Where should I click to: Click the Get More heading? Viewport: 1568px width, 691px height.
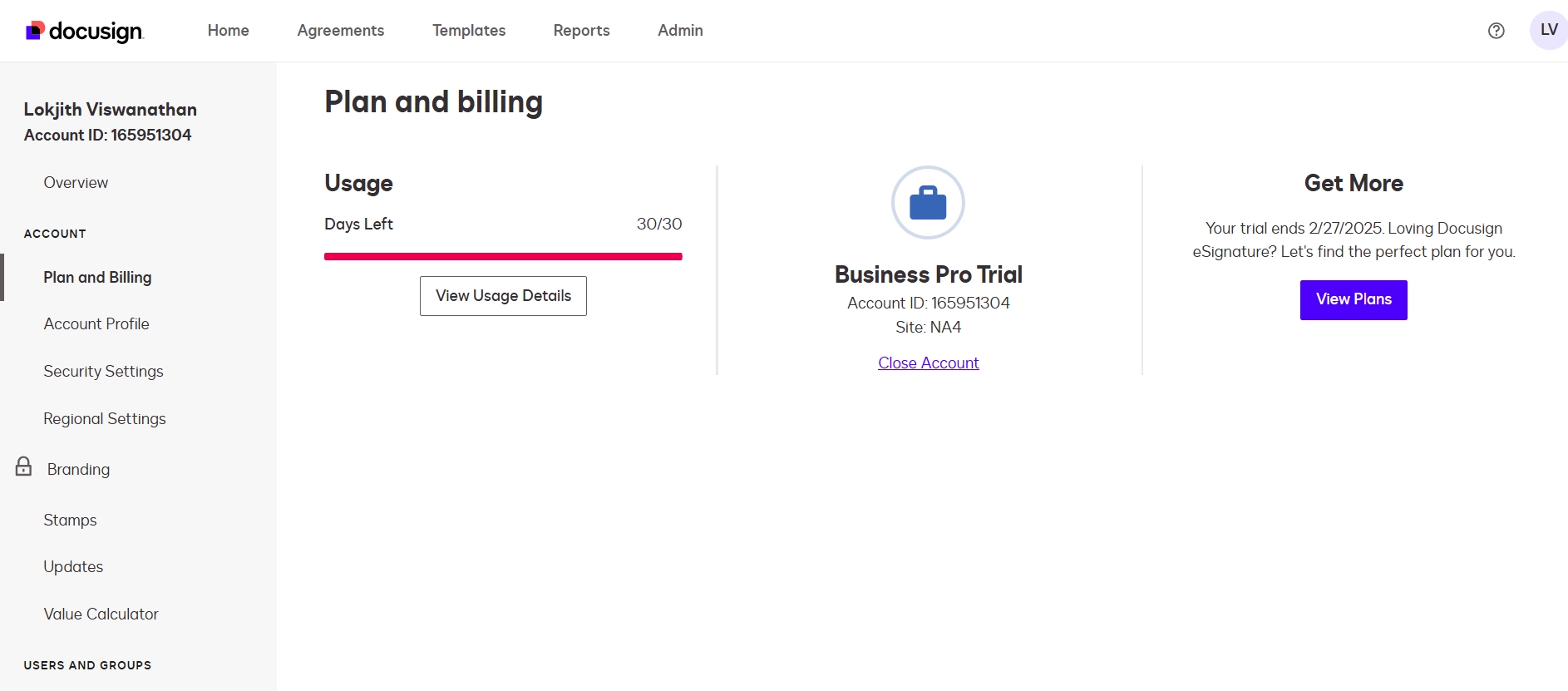[1354, 183]
